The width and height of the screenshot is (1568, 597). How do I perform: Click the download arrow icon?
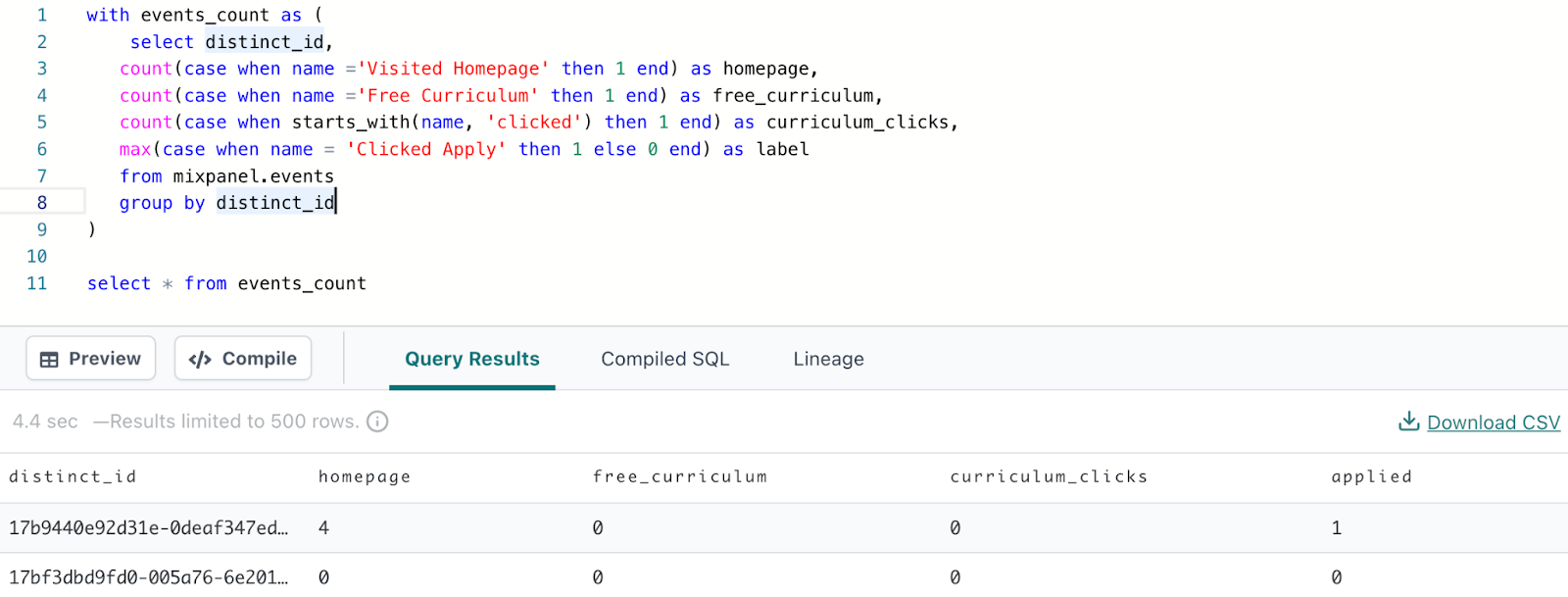(1409, 422)
